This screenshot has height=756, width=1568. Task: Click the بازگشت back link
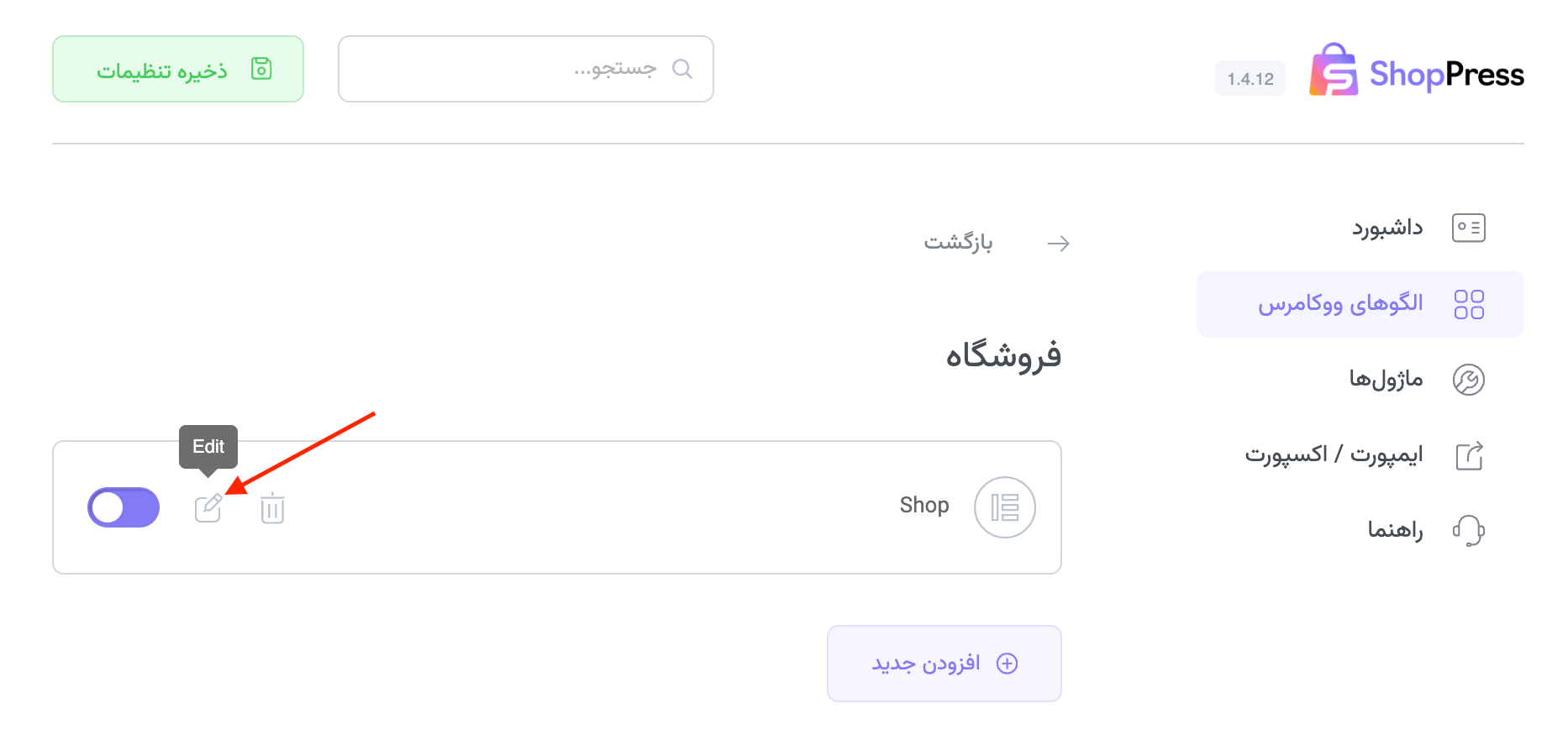[958, 243]
